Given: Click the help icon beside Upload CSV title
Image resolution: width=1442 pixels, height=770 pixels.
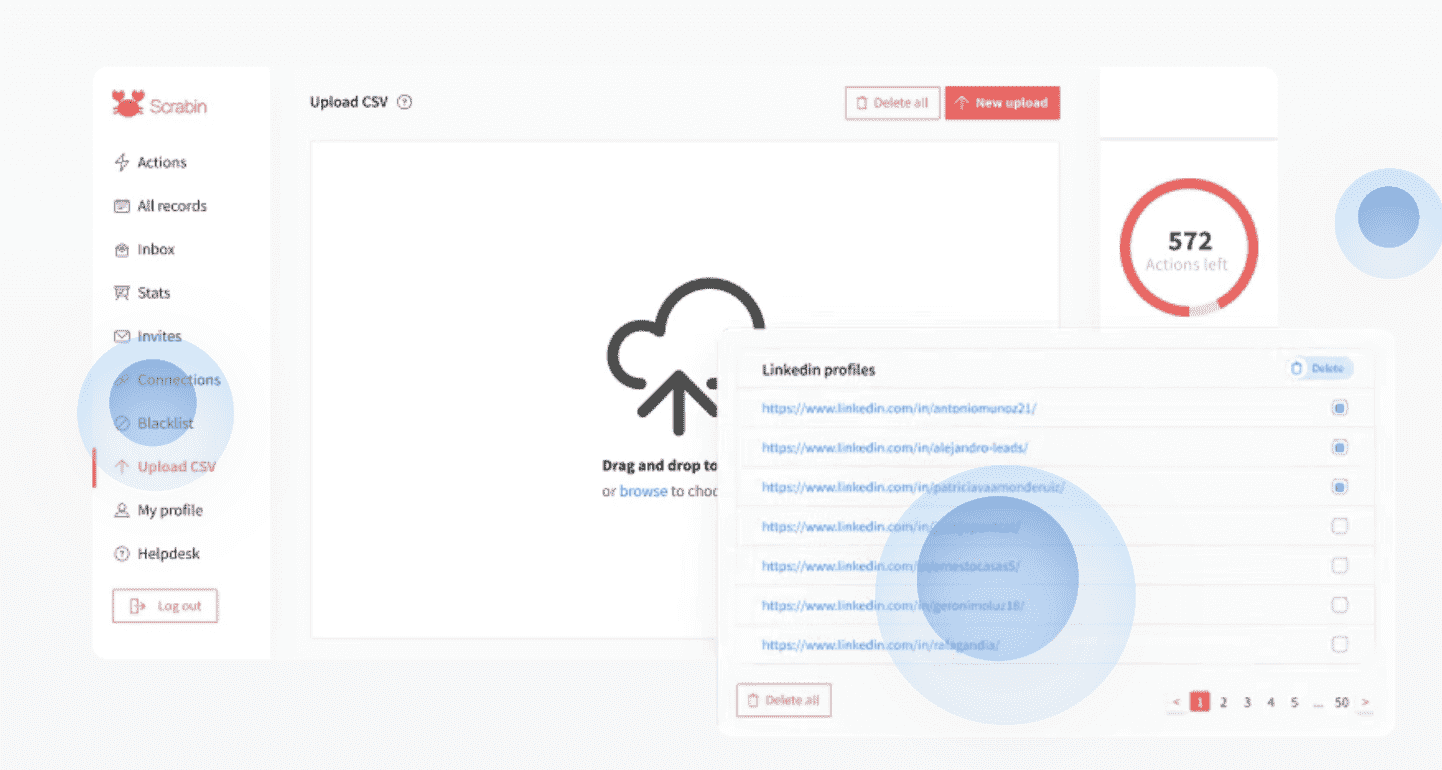Looking at the screenshot, I should (404, 102).
